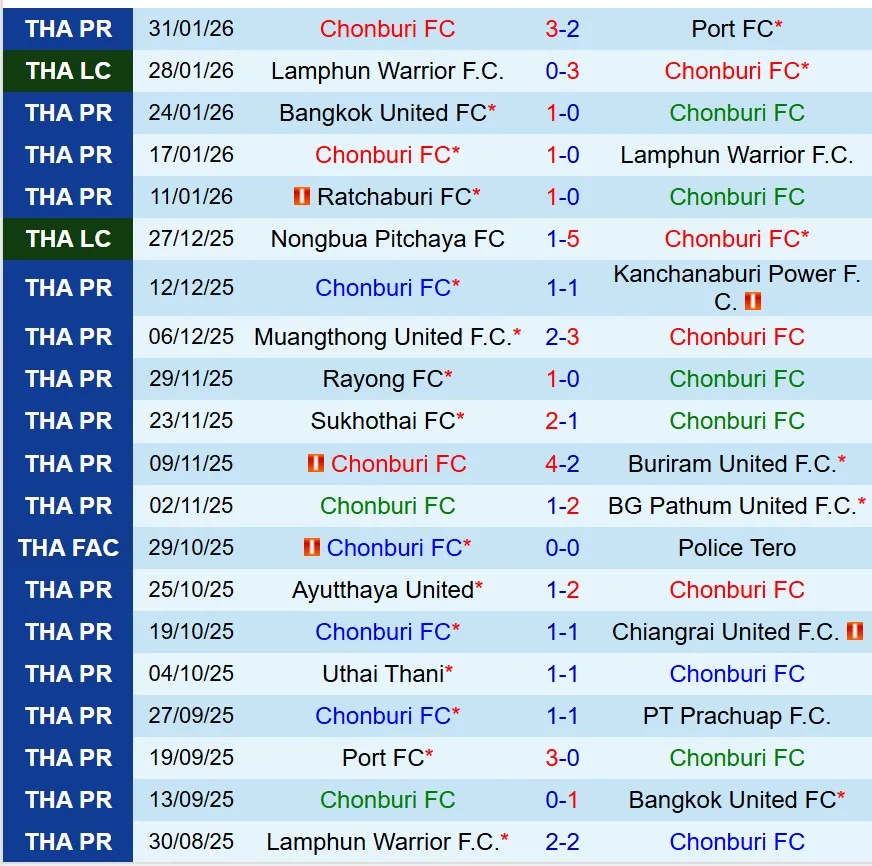Click the Uthai Thani team name
Viewport: 872px width, 866px height.
pos(383,674)
